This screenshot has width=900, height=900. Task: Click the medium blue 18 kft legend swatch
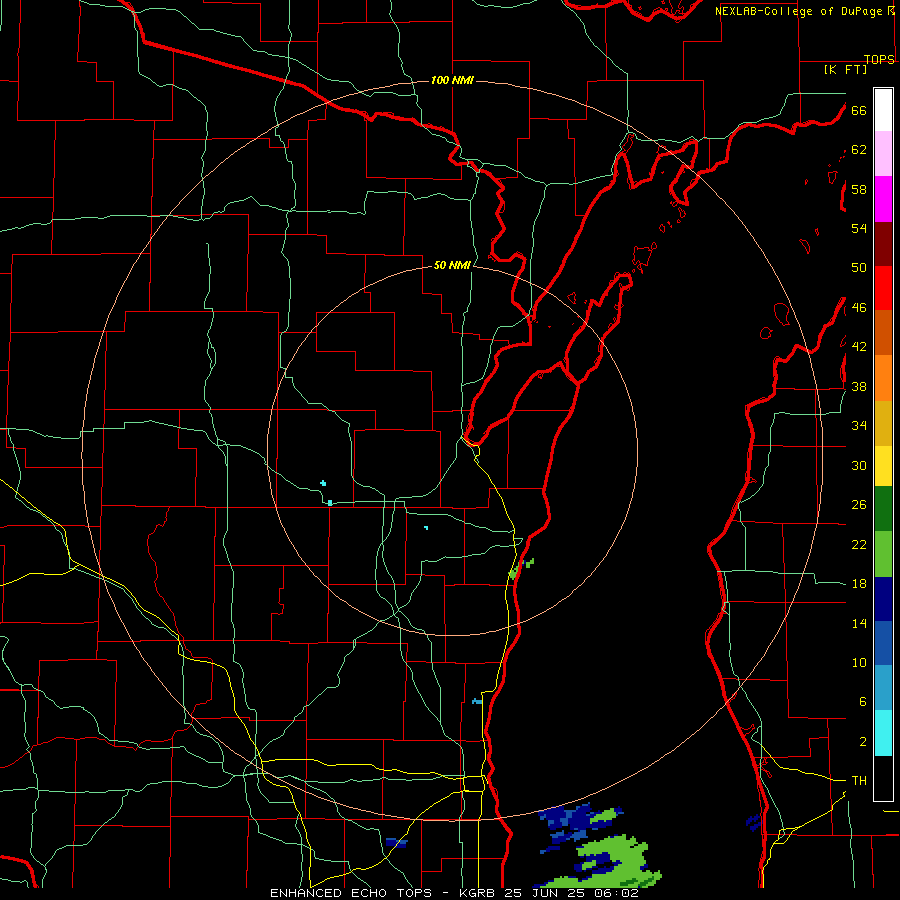tap(883, 643)
